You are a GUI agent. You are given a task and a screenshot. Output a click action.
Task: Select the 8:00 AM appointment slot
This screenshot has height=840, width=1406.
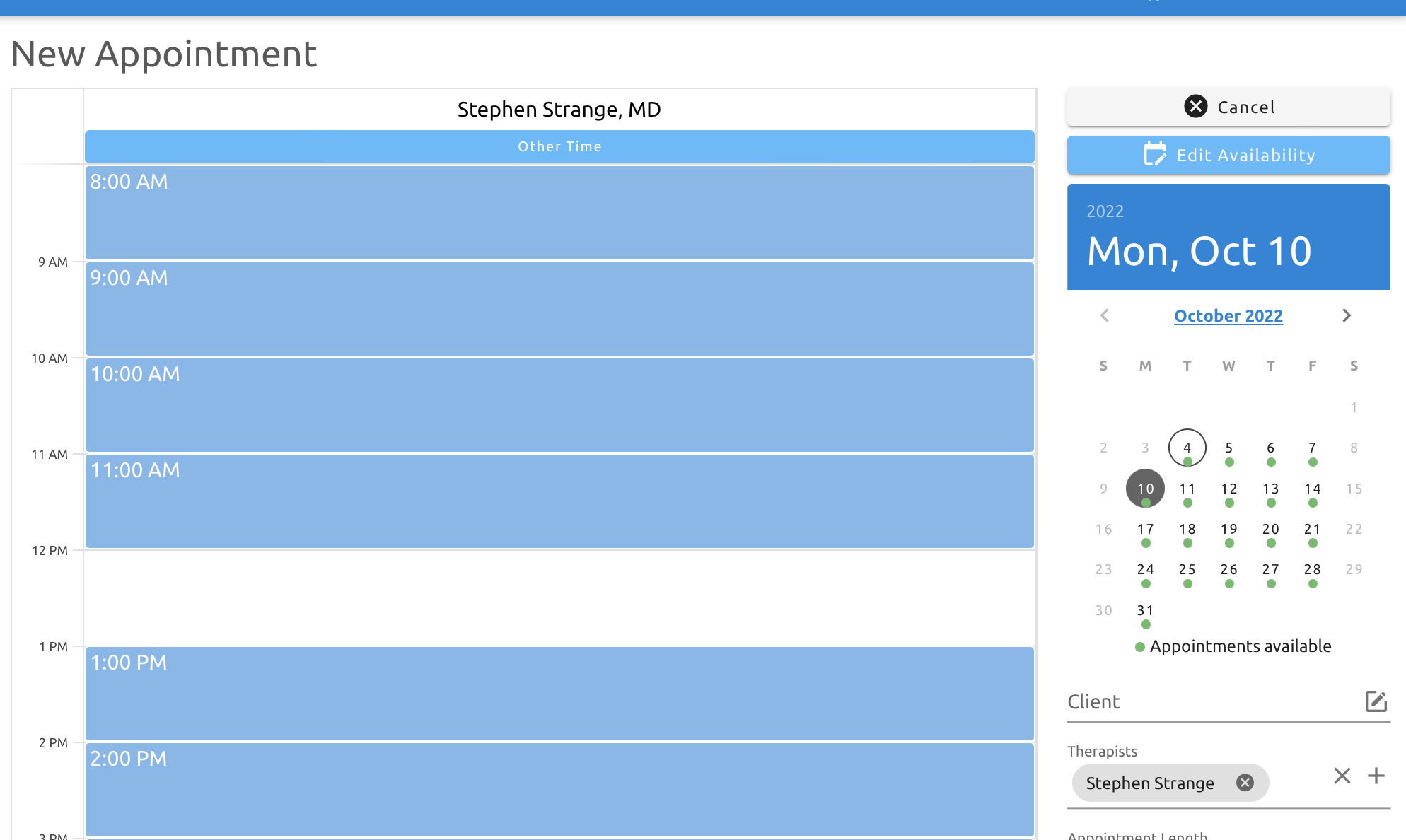click(x=559, y=212)
